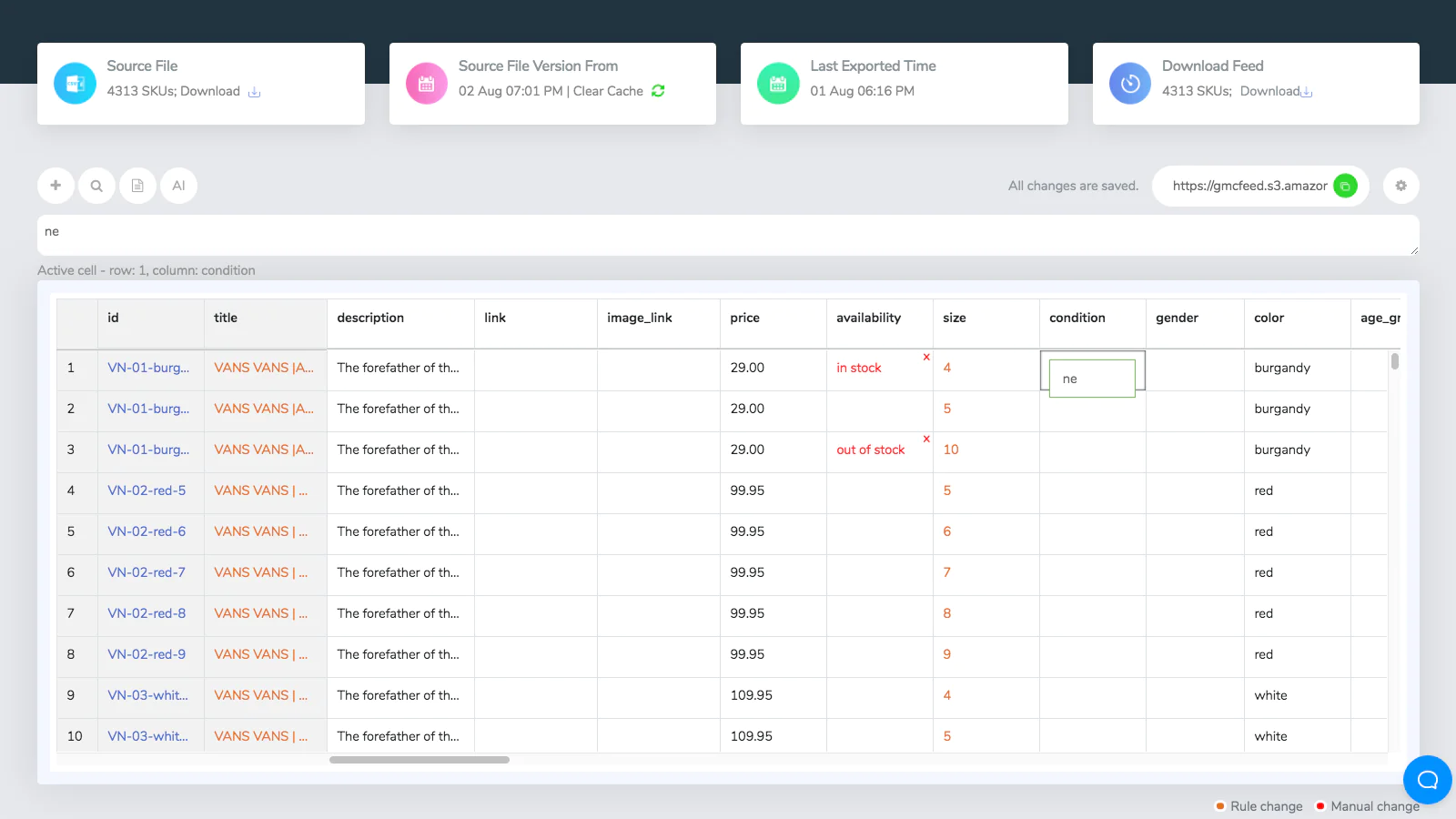Image resolution: width=1456 pixels, height=819 pixels.
Task: Select the availability column header
Action: pyautogui.click(x=879, y=323)
